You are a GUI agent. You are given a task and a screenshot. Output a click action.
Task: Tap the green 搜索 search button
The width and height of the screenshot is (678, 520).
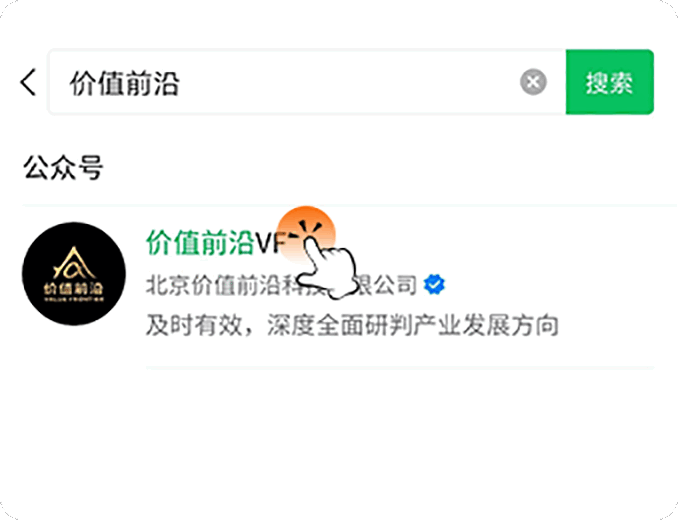point(609,82)
